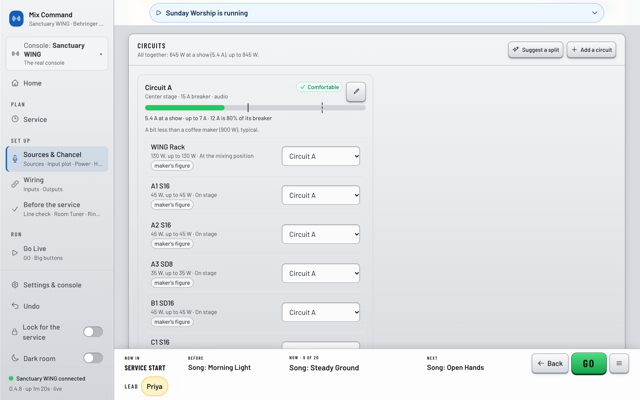This screenshot has height=400, width=640.
Task: Edit Circuit A with the pencil icon
Action: (x=356, y=91)
